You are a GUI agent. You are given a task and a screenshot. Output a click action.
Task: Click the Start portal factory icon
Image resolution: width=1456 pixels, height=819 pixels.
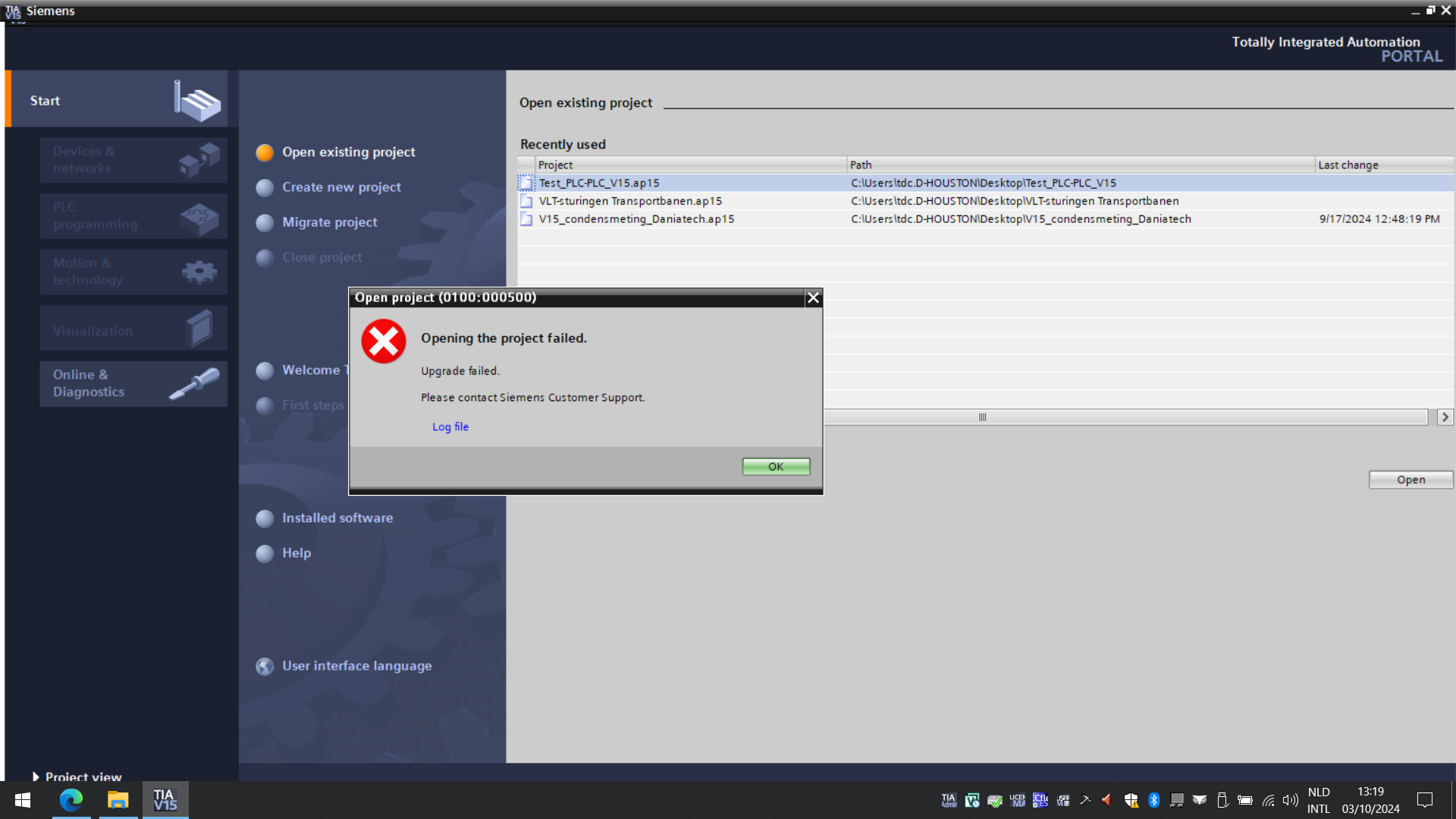tap(199, 102)
